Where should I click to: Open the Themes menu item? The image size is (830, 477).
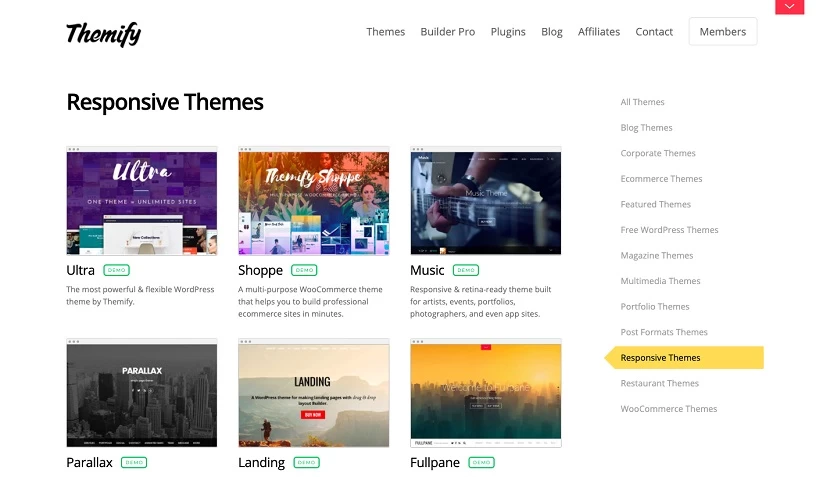point(385,32)
